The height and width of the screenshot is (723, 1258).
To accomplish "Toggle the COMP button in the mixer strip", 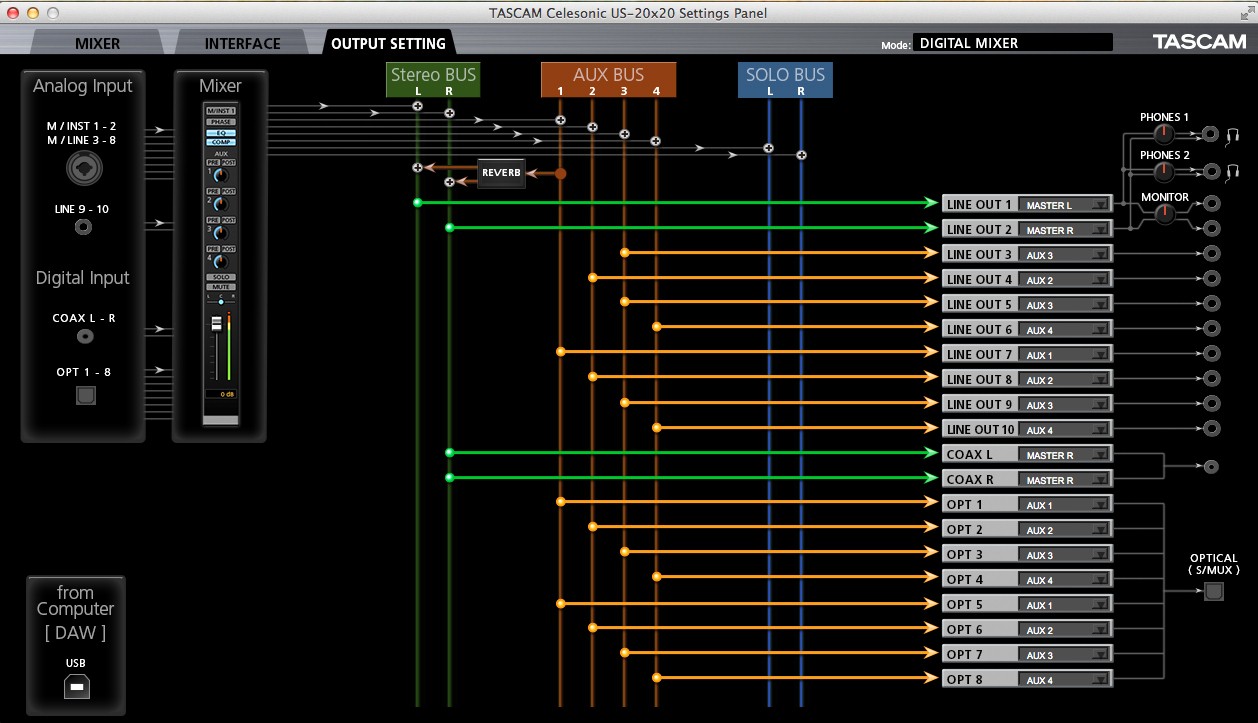I will pos(221,142).
